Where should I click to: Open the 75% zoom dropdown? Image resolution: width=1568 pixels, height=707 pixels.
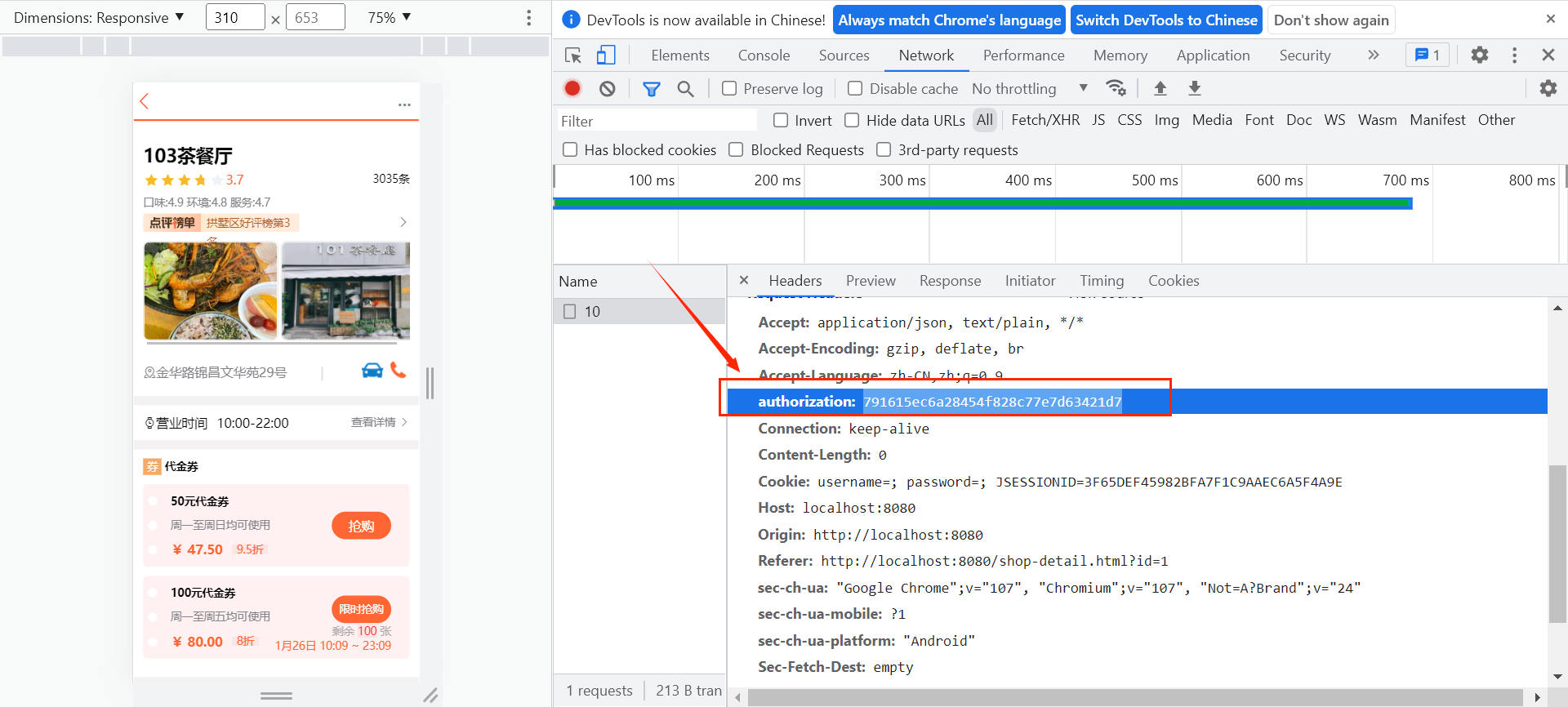click(390, 17)
